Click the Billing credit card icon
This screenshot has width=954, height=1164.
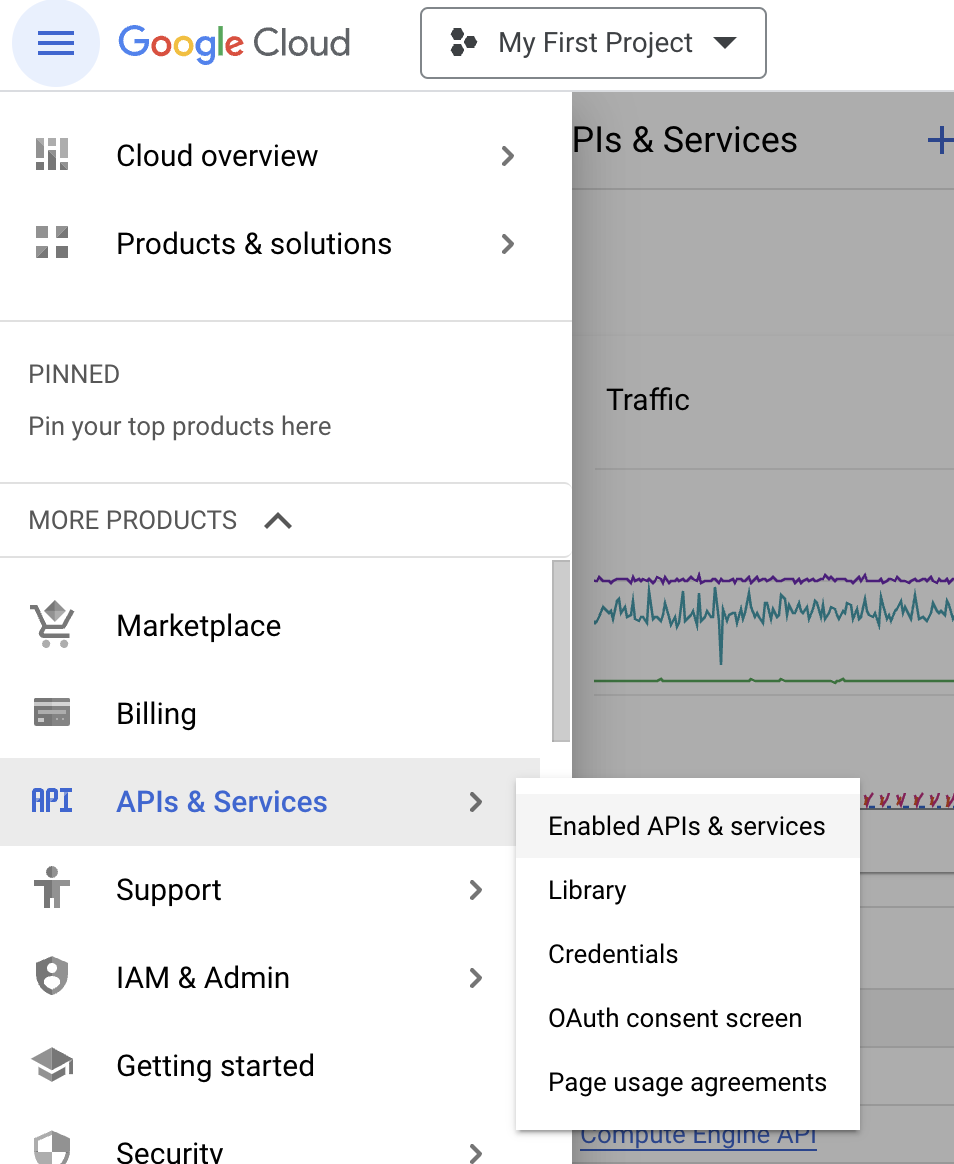[x=52, y=713]
